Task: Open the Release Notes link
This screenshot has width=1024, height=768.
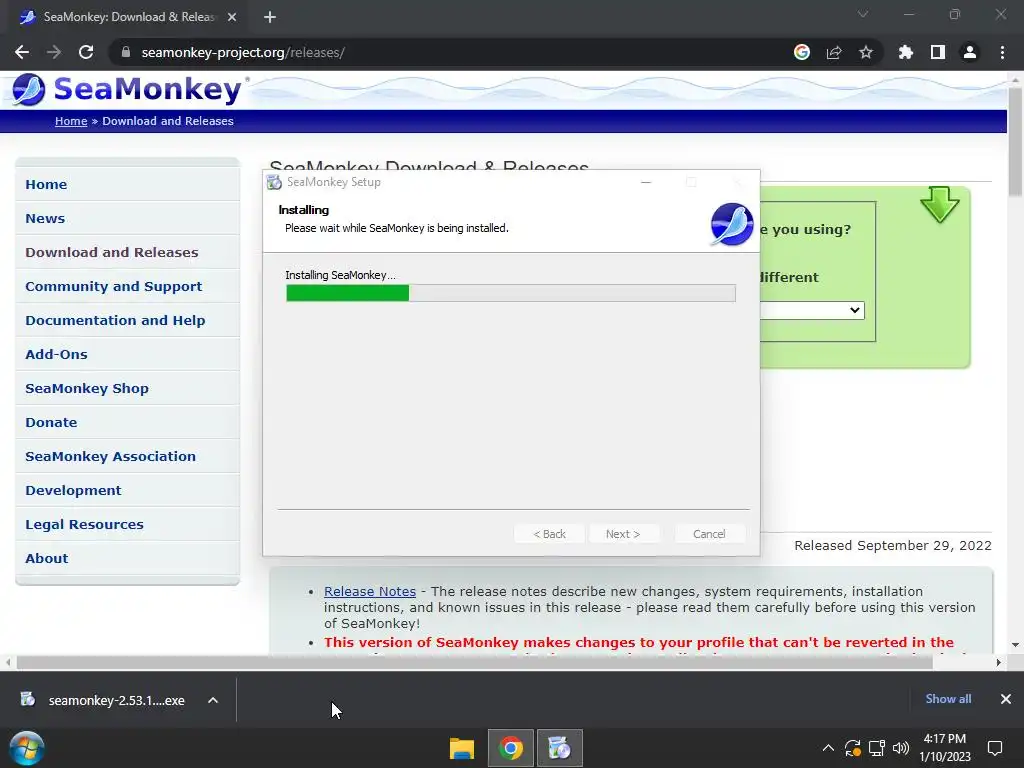Action: coord(370,591)
